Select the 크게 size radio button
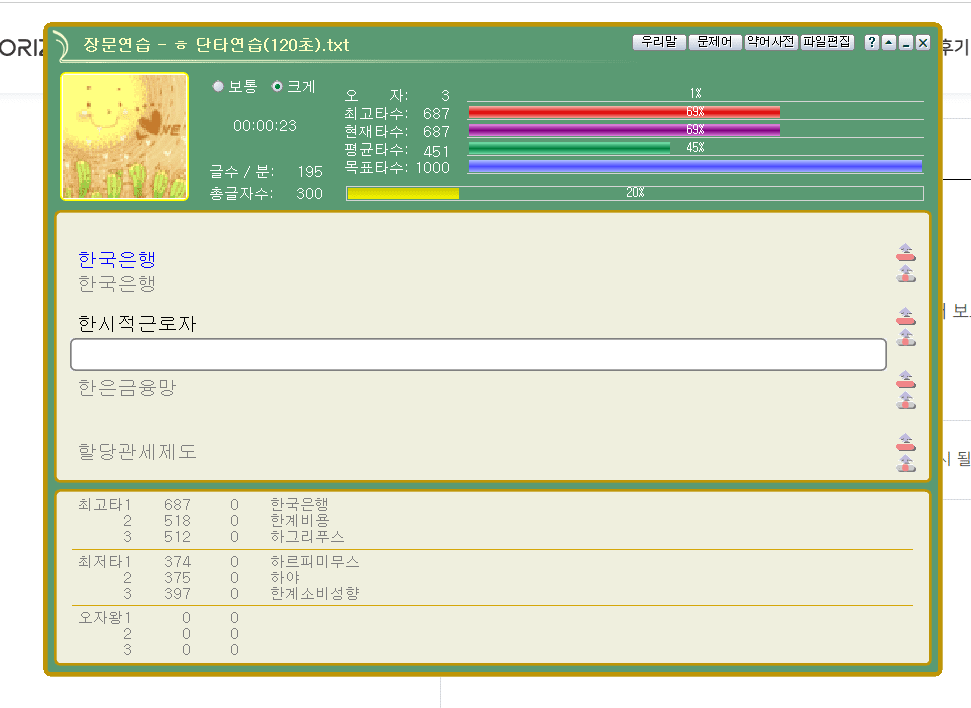Viewport: 971px width, 708px height. (x=278, y=87)
